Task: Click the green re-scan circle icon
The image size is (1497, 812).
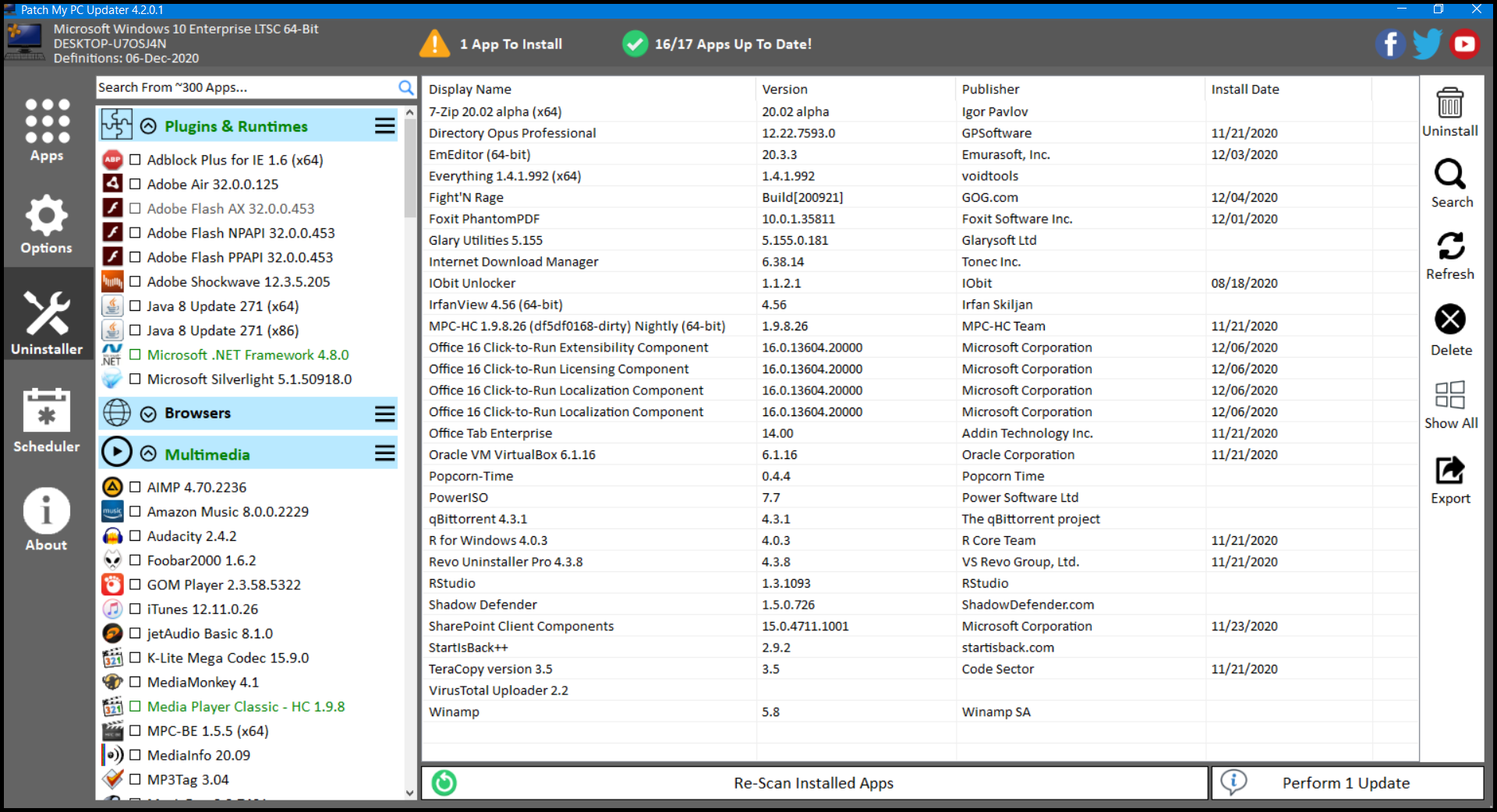Action: point(444,782)
